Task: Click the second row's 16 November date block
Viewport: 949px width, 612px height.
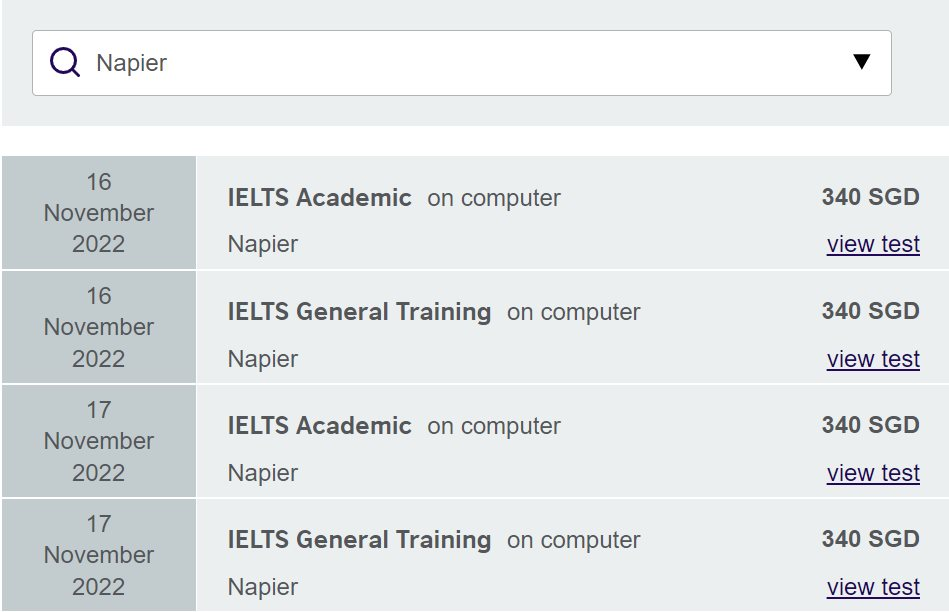Action: (98, 326)
